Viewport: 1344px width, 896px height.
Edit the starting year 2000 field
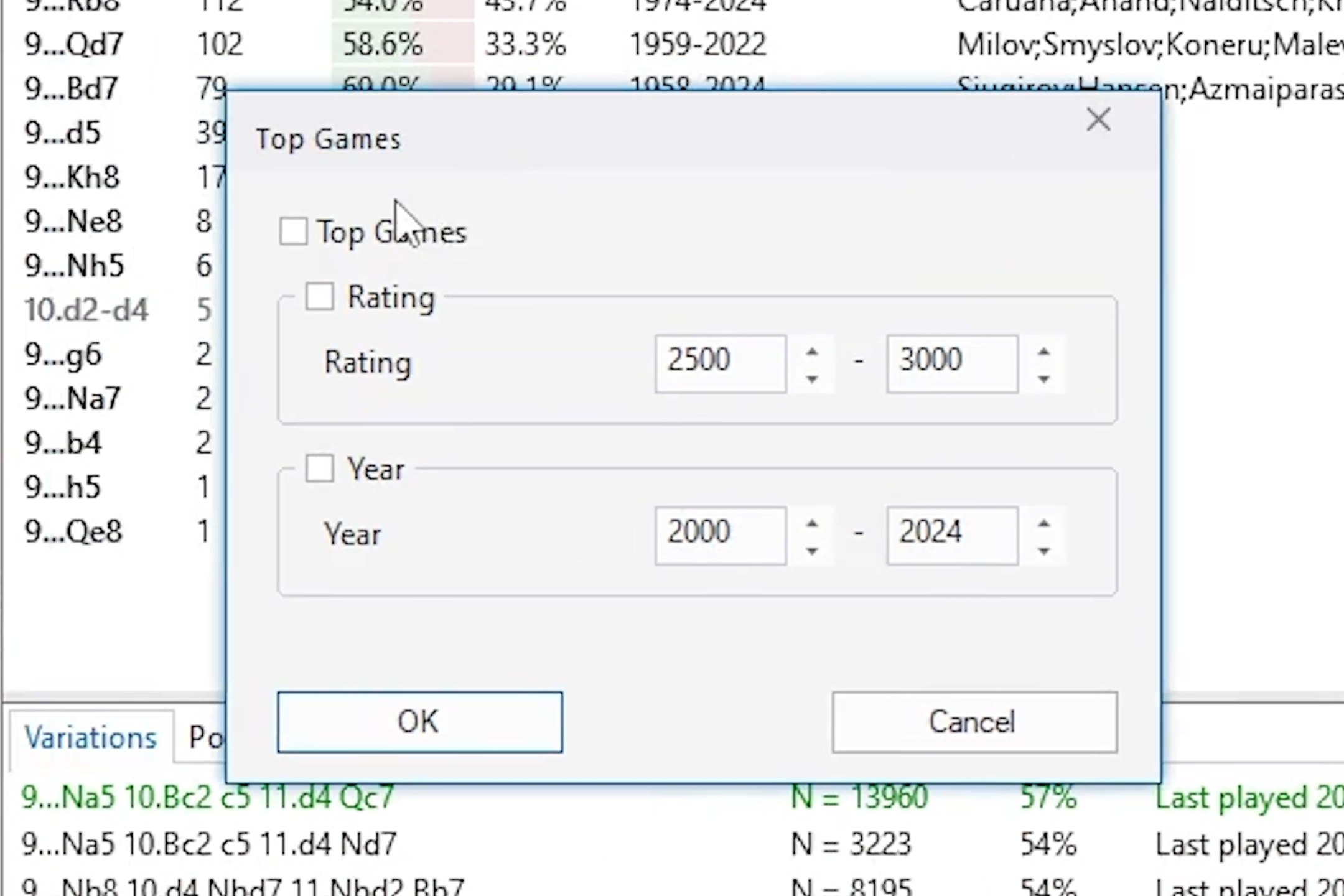720,534
